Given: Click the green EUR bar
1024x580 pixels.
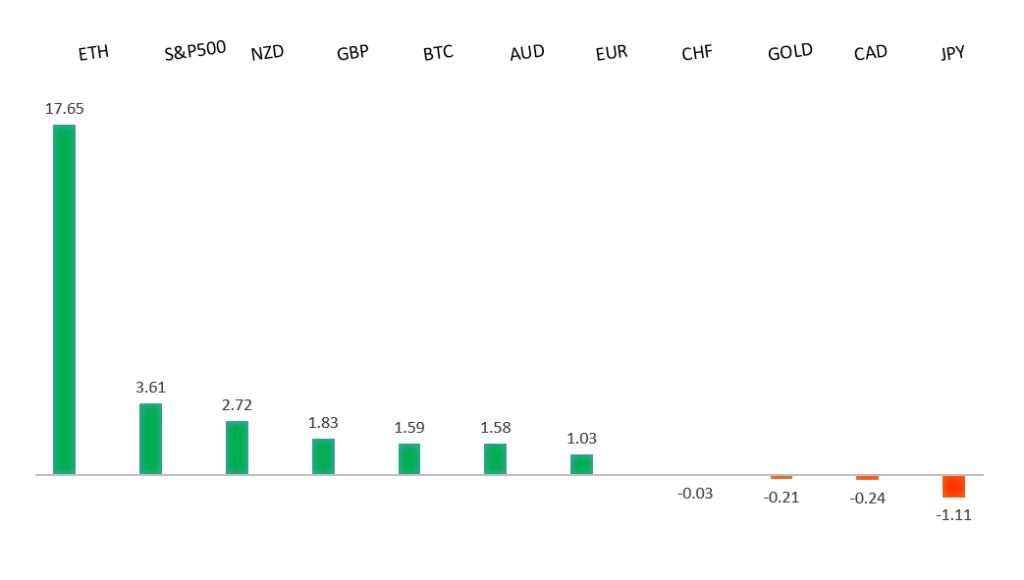Looking at the screenshot, I should (581, 464).
